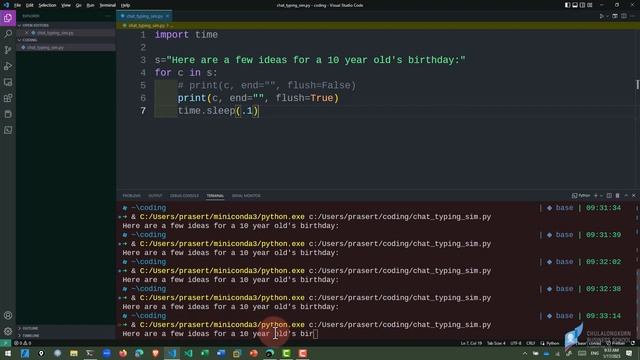Click the errors and warnings status indicator
This screenshot has height=360, width=640.
(x=22, y=343)
